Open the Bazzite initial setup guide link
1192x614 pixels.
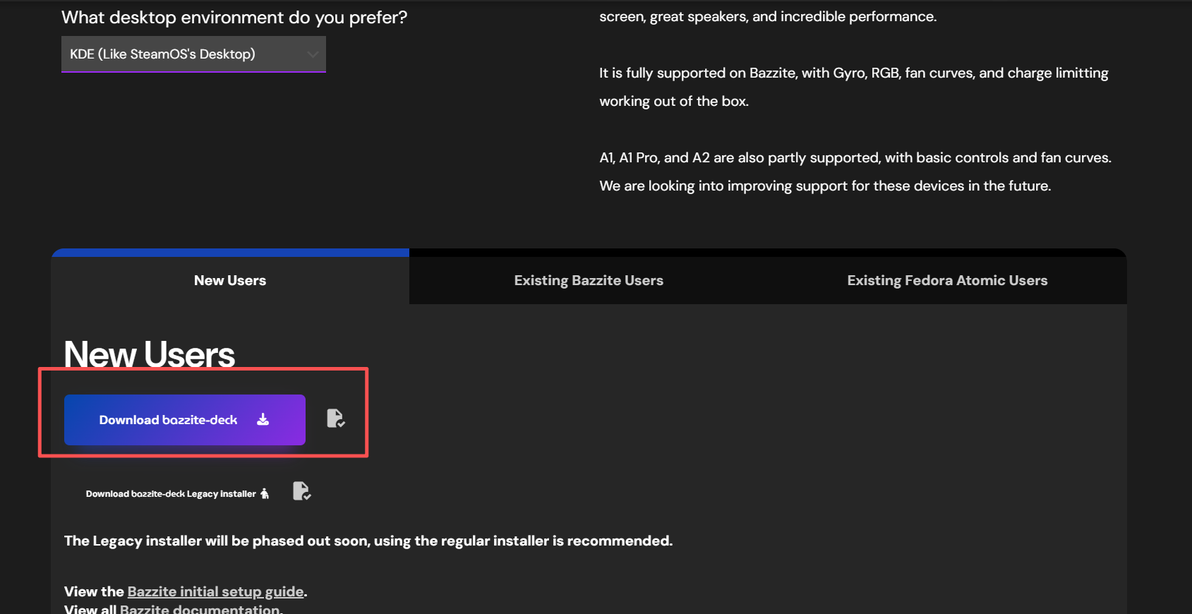pos(216,591)
